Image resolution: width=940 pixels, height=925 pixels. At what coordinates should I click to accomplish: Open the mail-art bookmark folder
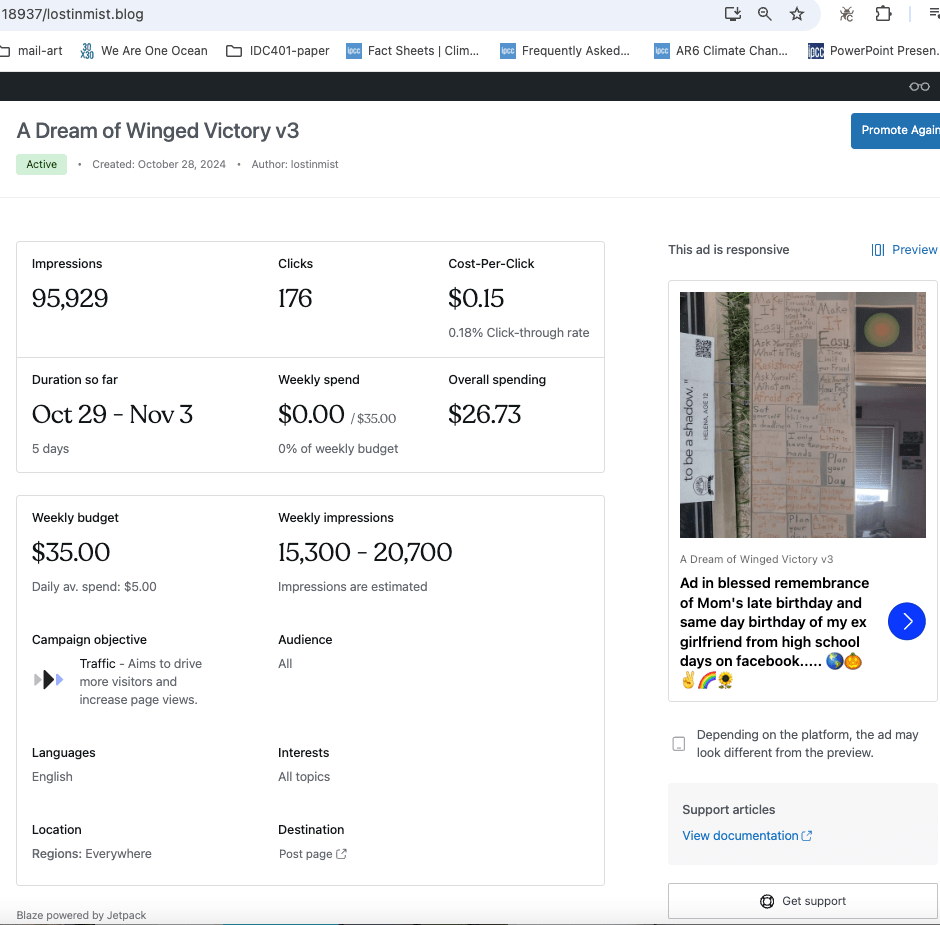pos(30,51)
